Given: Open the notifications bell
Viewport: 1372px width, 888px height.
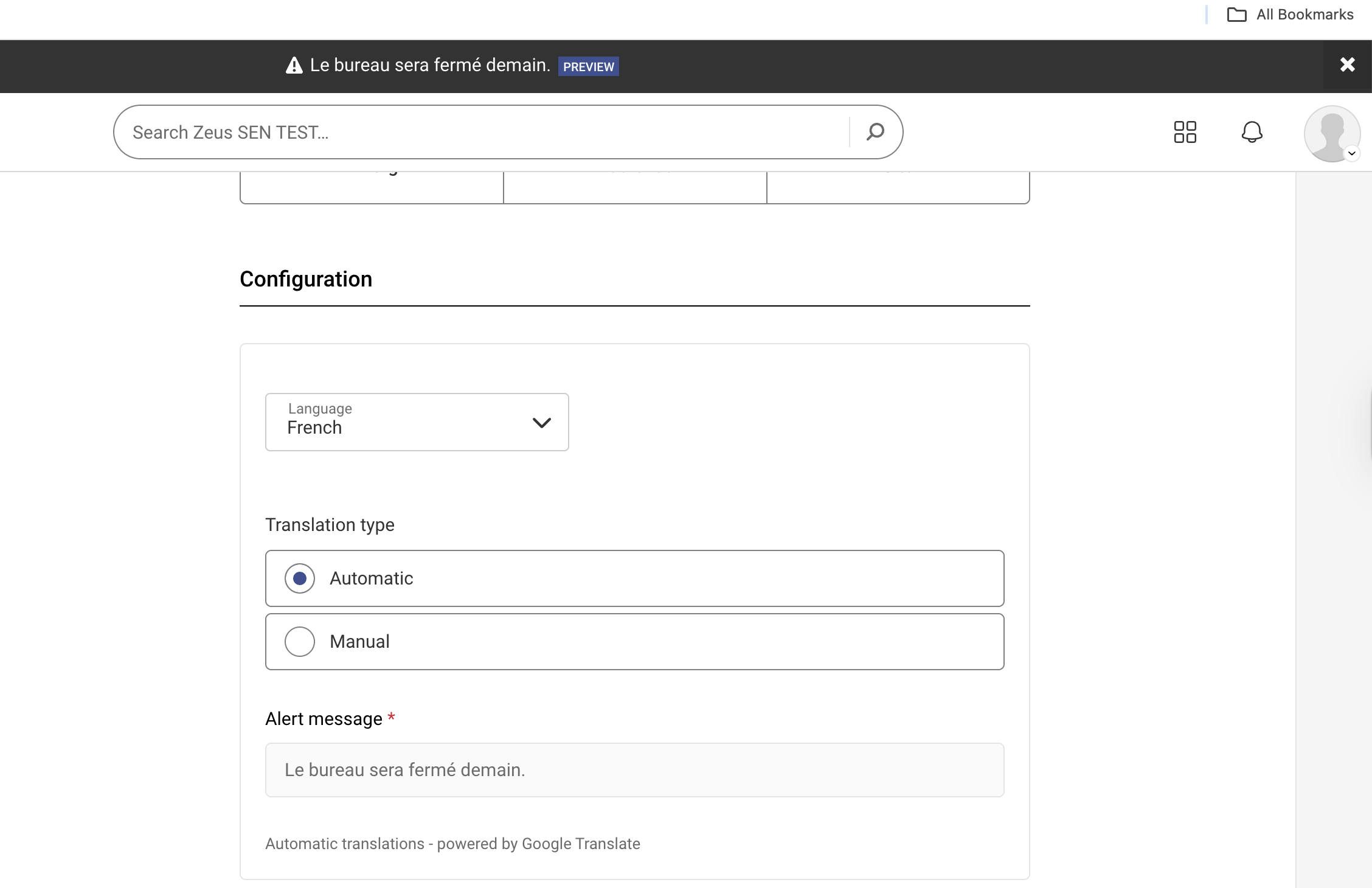Looking at the screenshot, I should (x=1252, y=131).
